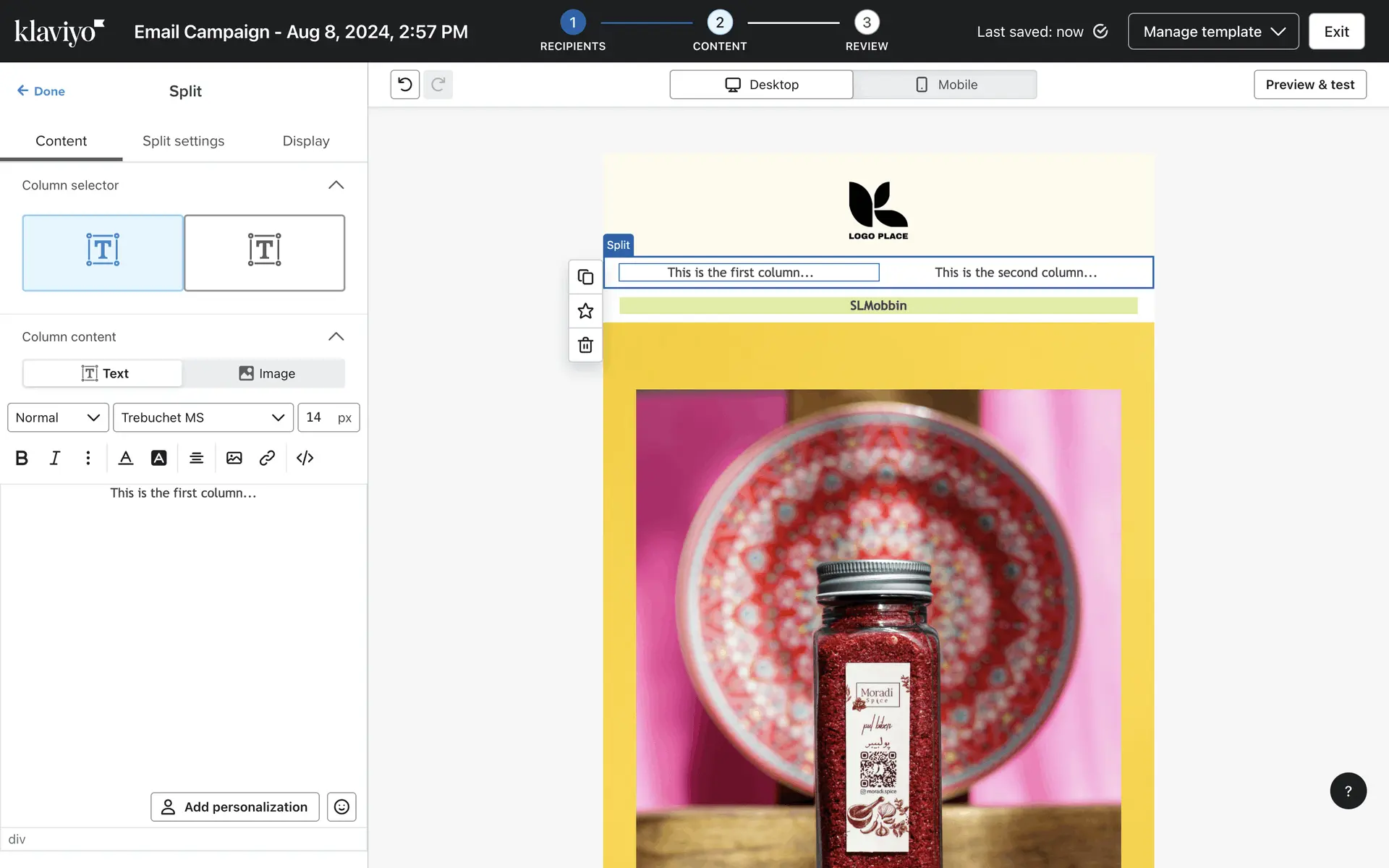The height and width of the screenshot is (868, 1389).
Task: Select the second column in selector
Action: tap(265, 252)
